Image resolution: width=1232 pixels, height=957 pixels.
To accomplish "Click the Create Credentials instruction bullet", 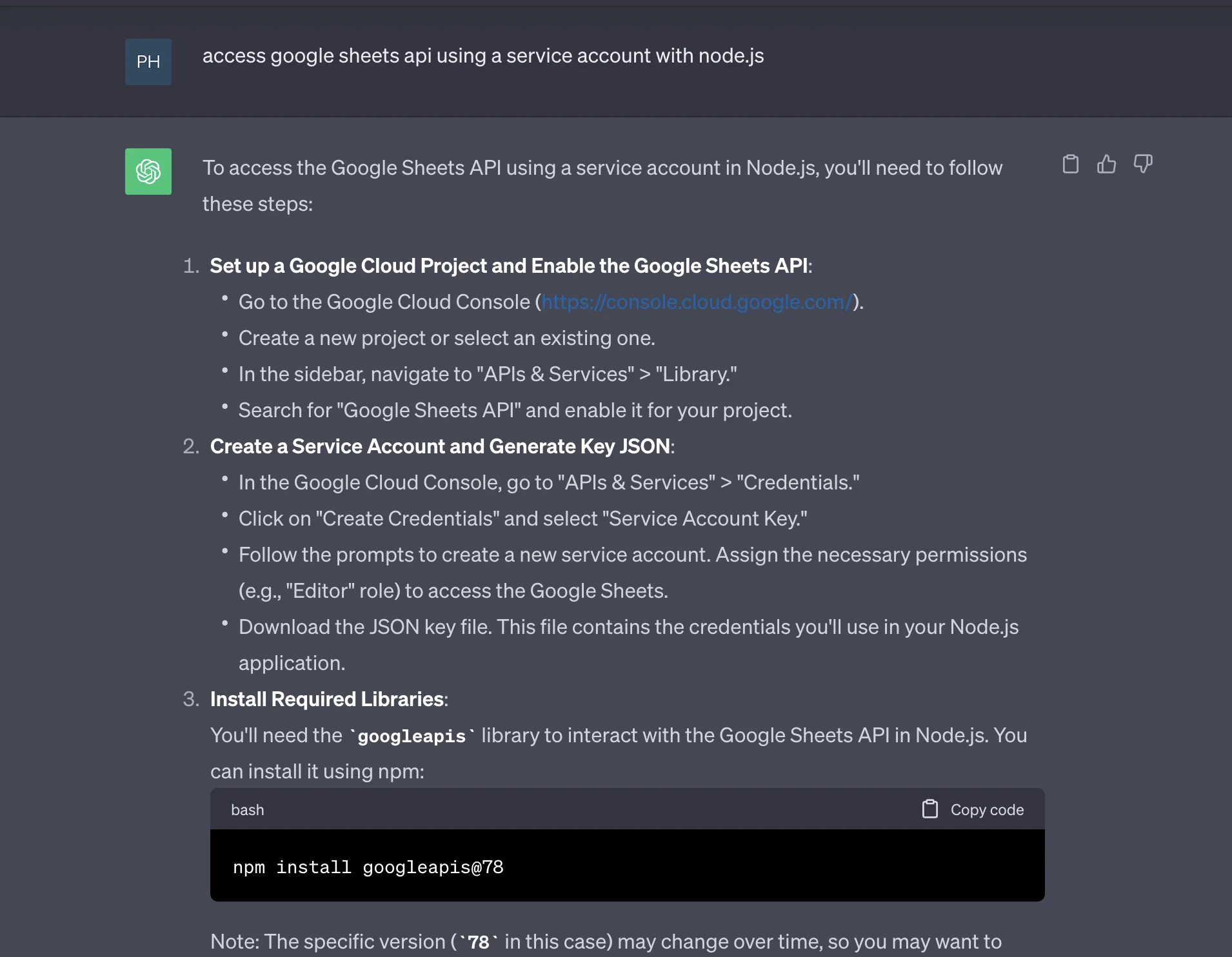I will (x=522, y=518).
